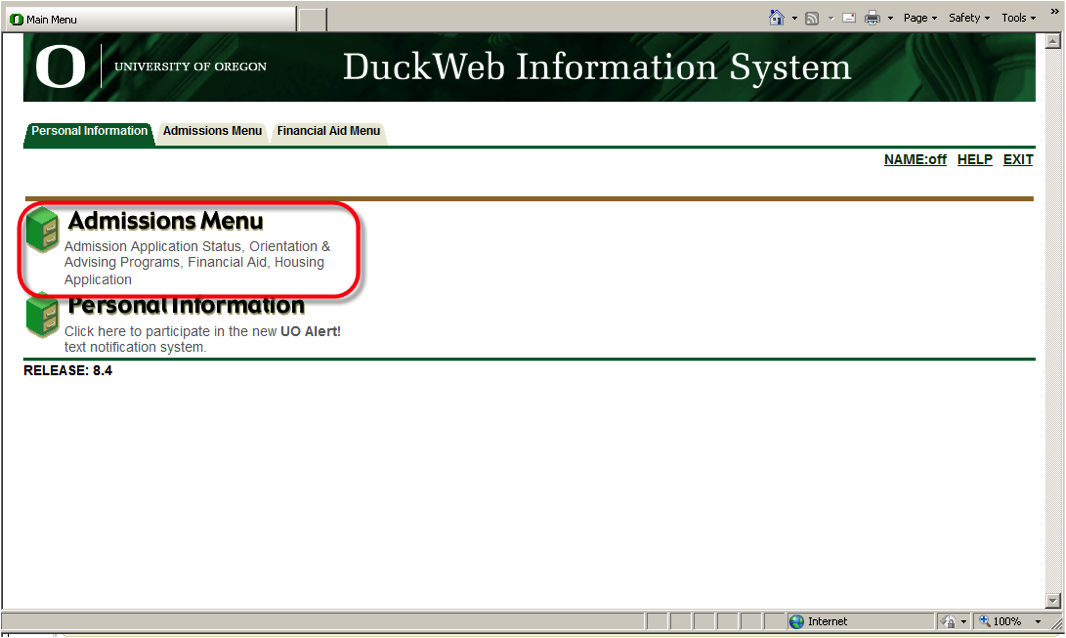The image size is (1066, 638).
Task: Click the Internet zone globe icon
Action: [x=797, y=621]
